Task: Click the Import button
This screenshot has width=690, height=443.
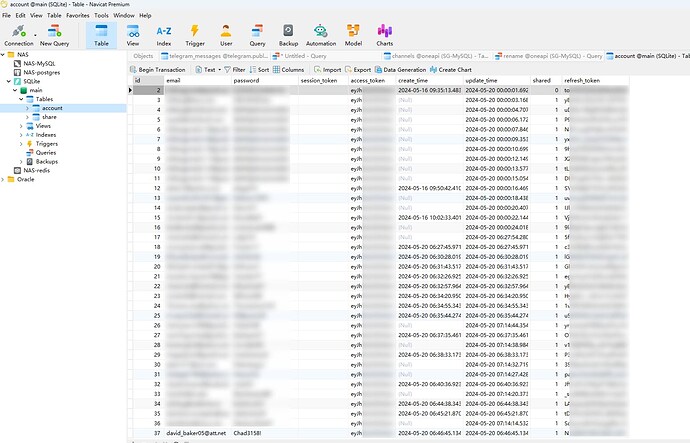Action: tap(328, 70)
